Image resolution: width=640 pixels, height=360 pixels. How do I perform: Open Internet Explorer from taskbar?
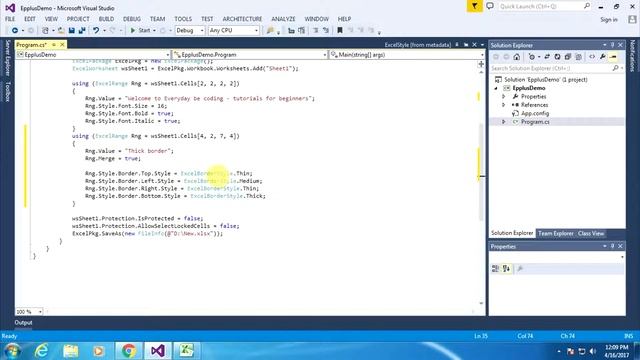pos(42,351)
